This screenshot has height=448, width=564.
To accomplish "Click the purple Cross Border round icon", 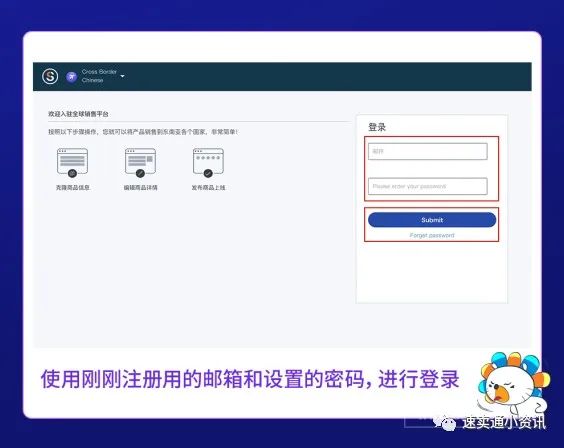I will point(72,77).
